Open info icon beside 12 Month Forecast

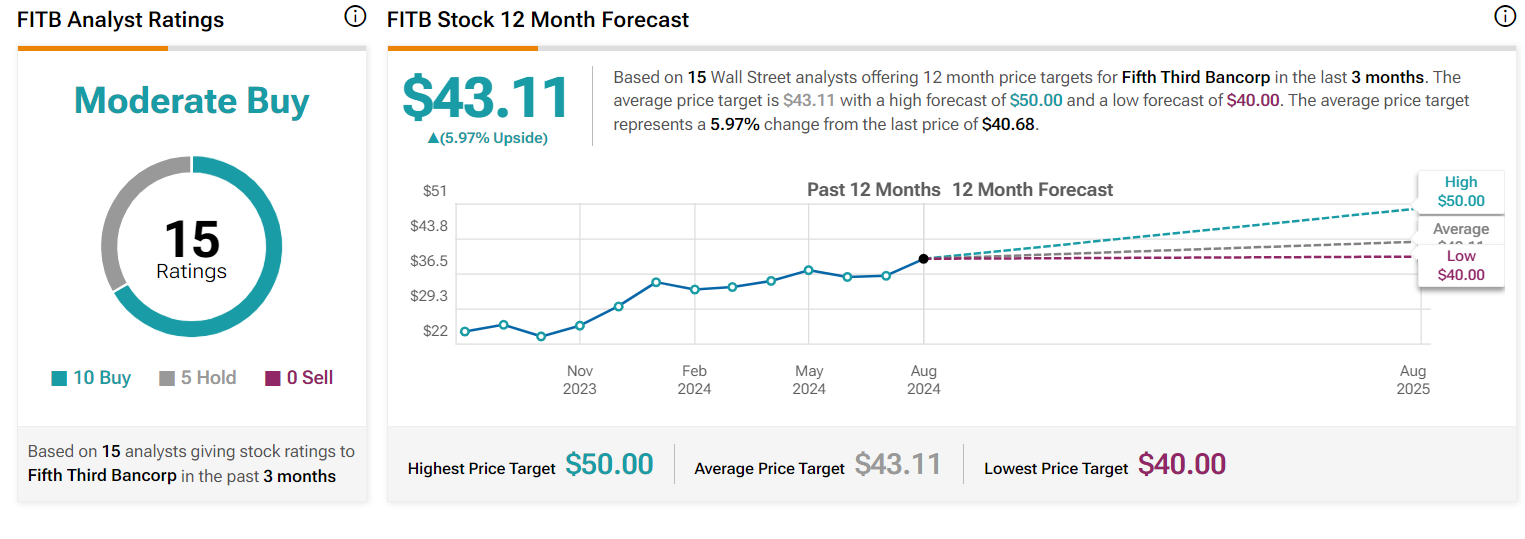click(x=1505, y=17)
